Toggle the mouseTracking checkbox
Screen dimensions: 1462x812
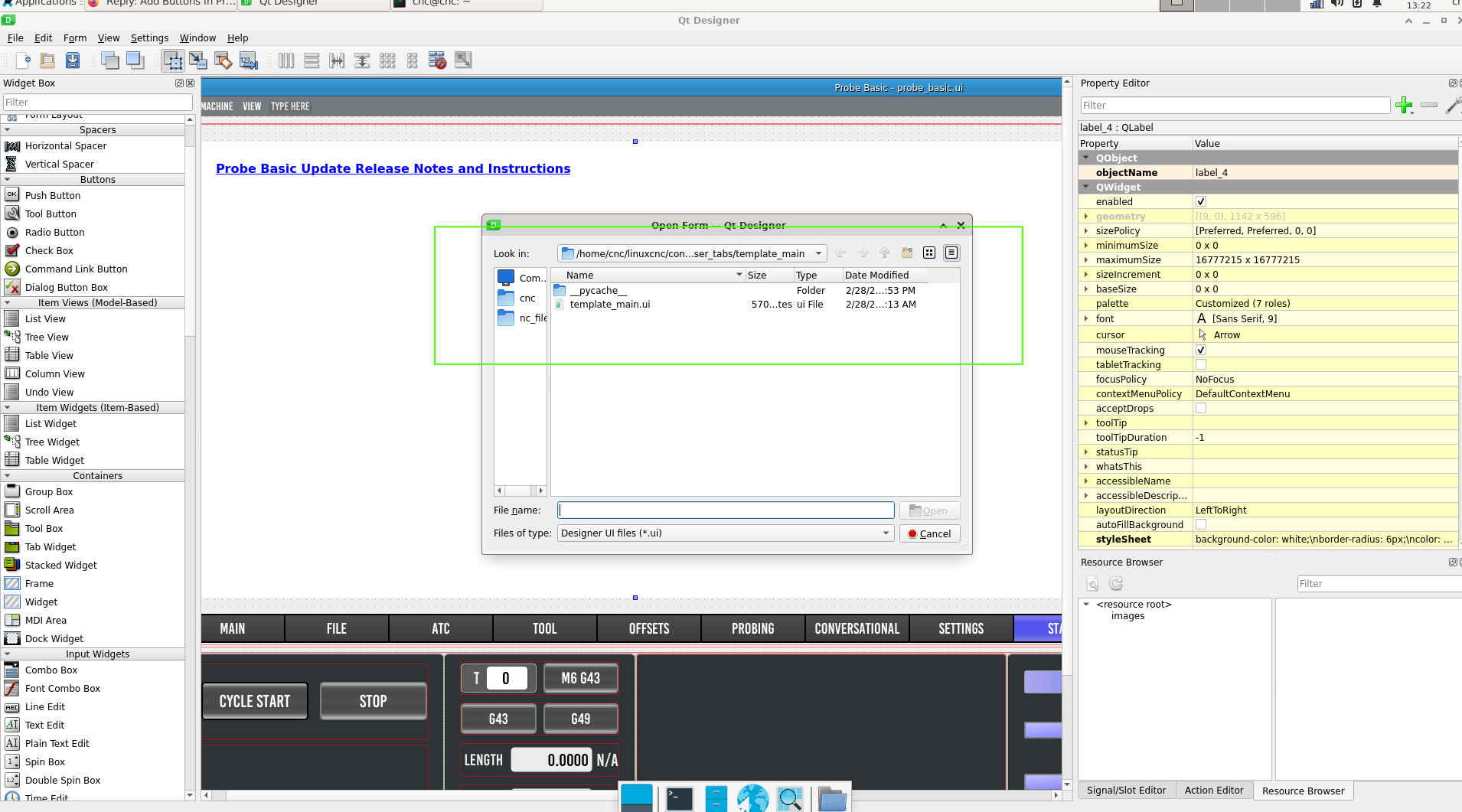(x=1201, y=350)
